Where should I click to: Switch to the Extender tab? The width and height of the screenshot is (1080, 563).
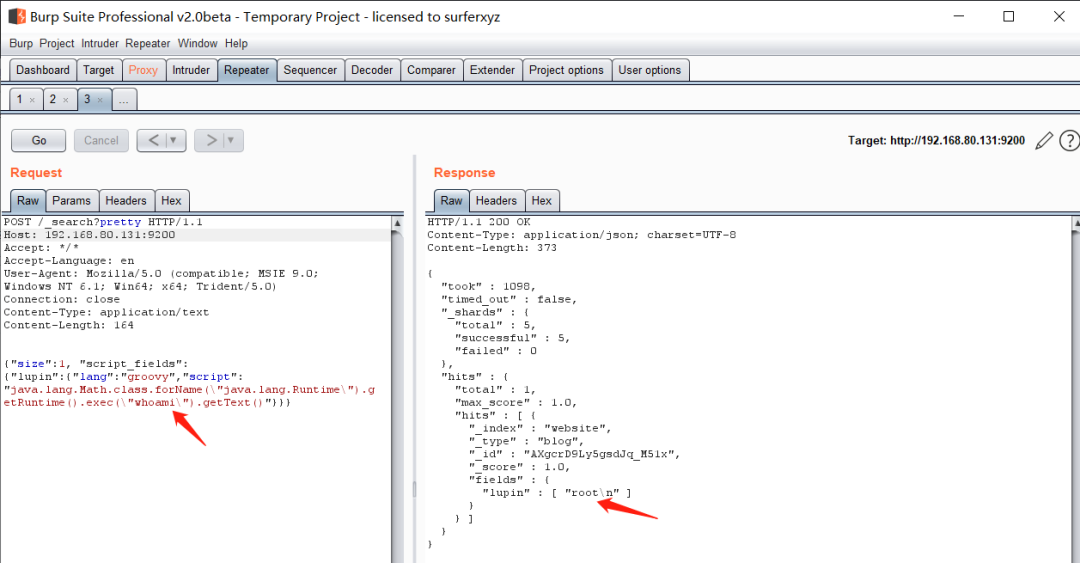click(492, 70)
